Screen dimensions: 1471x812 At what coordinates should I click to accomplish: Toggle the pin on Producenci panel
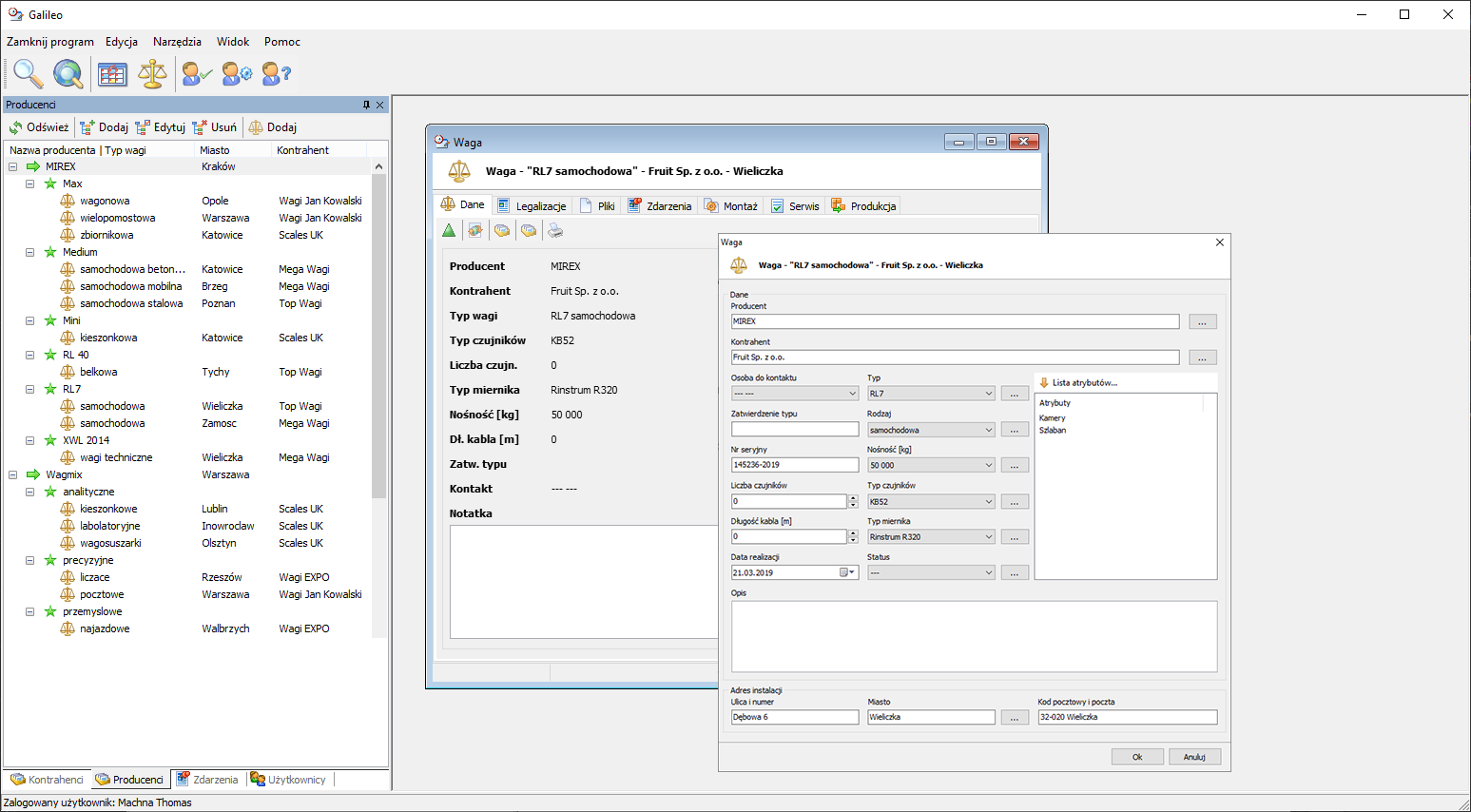[366, 106]
